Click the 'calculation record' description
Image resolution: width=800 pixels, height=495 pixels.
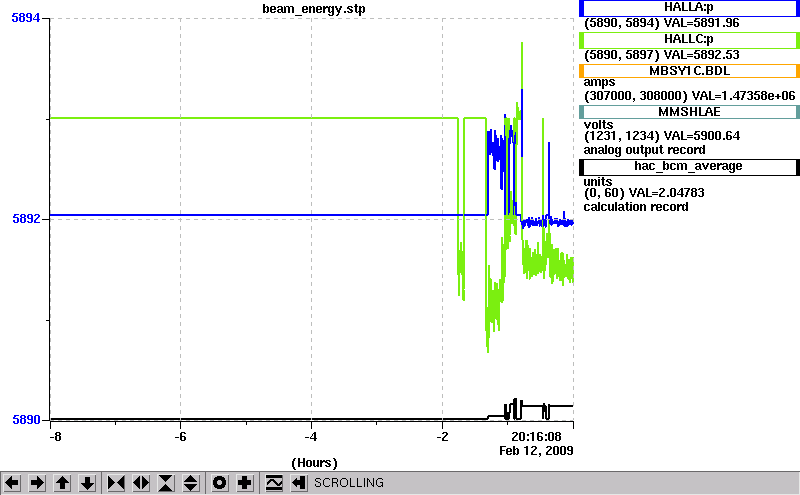(x=636, y=207)
